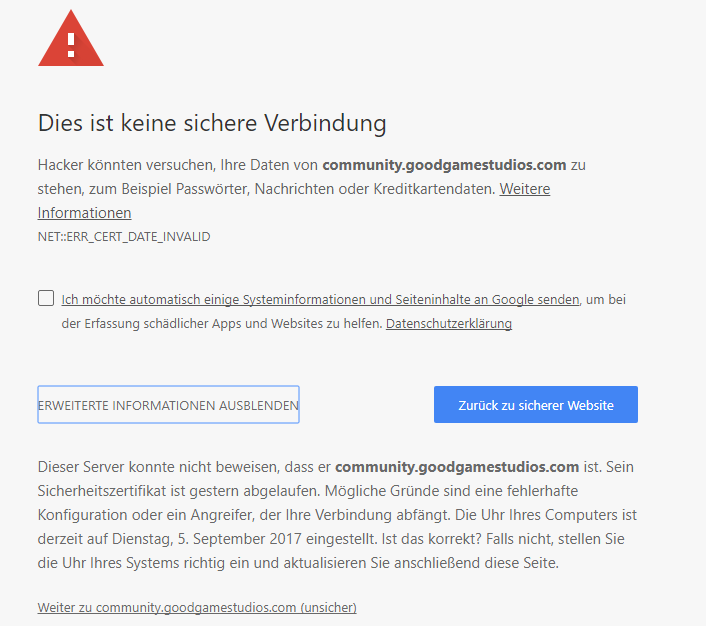Enable the send-system-information-to-Google checkbox
This screenshot has width=706, height=626.
[x=46, y=298]
